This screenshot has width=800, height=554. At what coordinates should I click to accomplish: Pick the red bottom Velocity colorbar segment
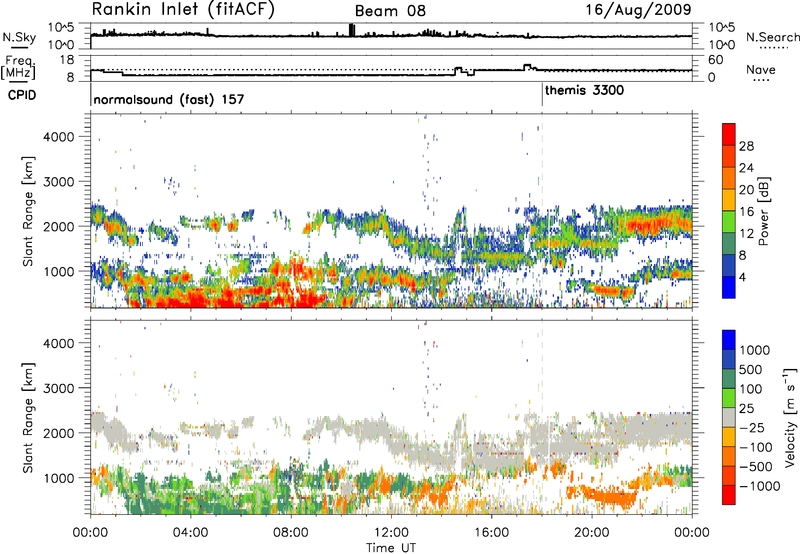pyautogui.click(x=729, y=495)
